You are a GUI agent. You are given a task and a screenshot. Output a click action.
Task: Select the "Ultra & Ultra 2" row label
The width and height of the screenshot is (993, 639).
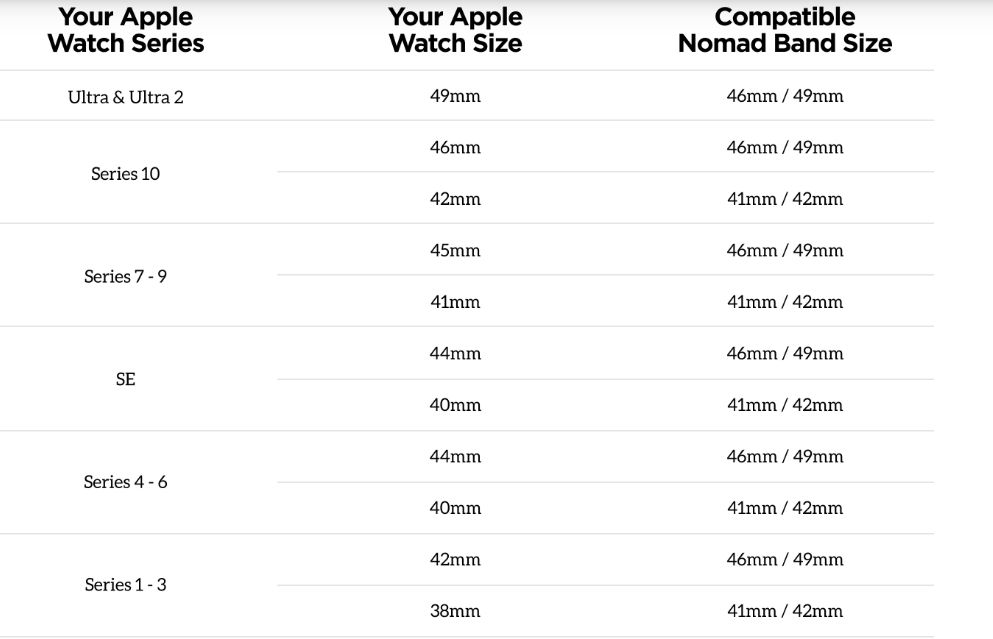(126, 97)
